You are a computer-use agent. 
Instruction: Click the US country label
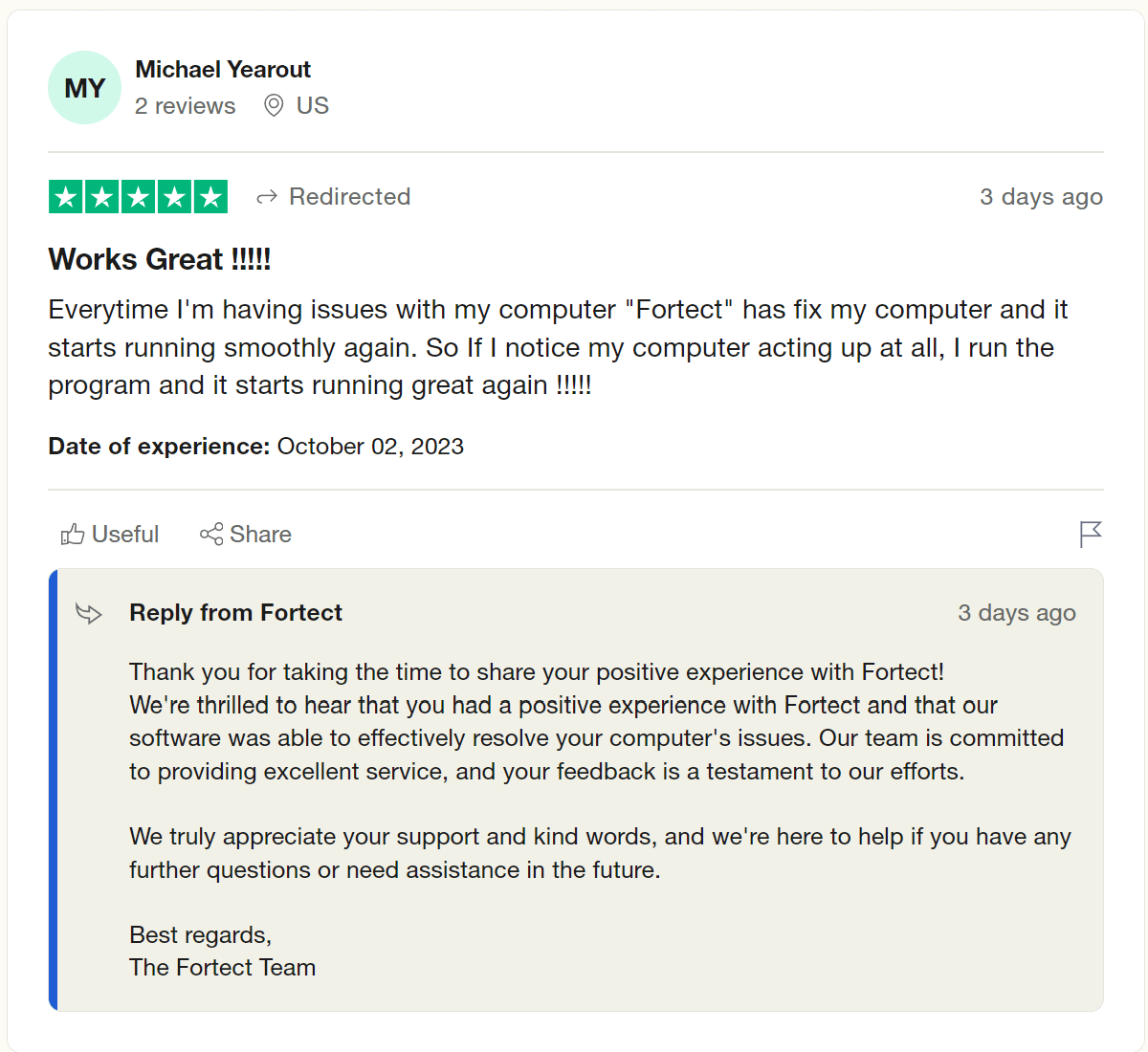click(313, 106)
